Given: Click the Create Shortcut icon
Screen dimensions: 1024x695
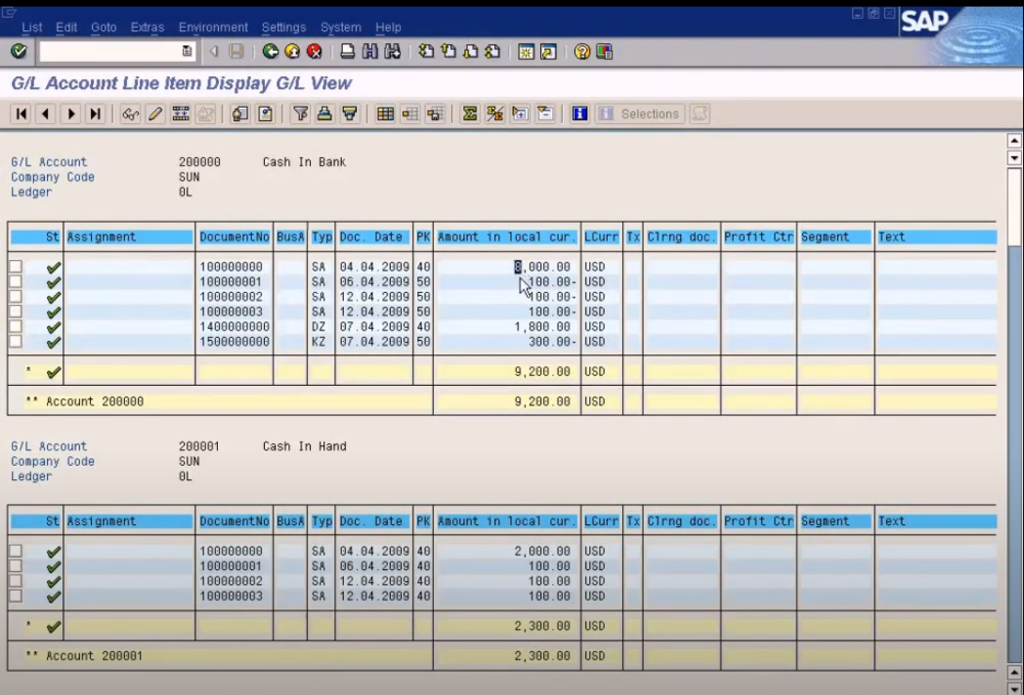Looking at the screenshot, I should (548, 52).
